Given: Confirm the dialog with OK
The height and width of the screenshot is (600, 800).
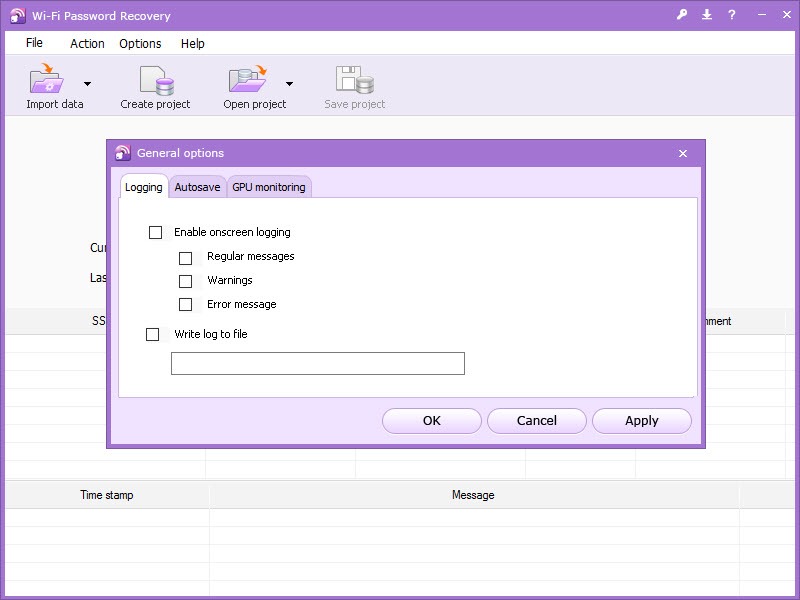Looking at the screenshot, I should pos(432,421).
